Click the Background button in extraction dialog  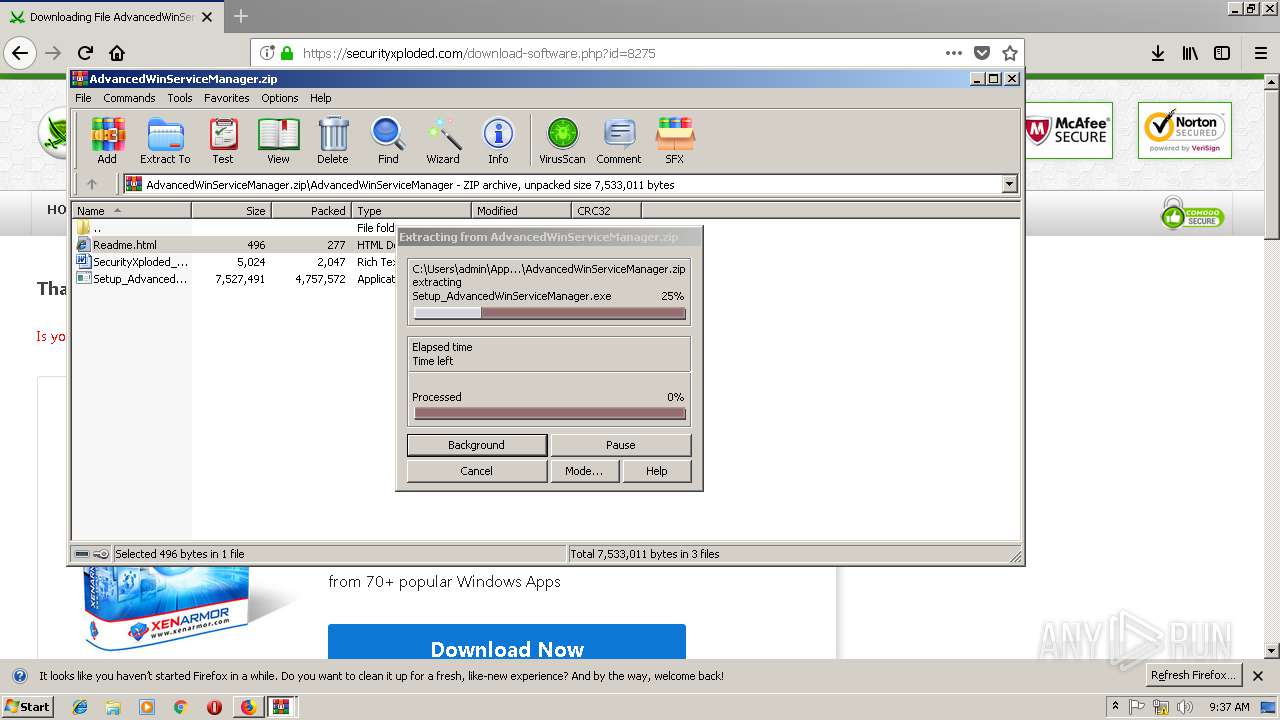coord(477,445)
